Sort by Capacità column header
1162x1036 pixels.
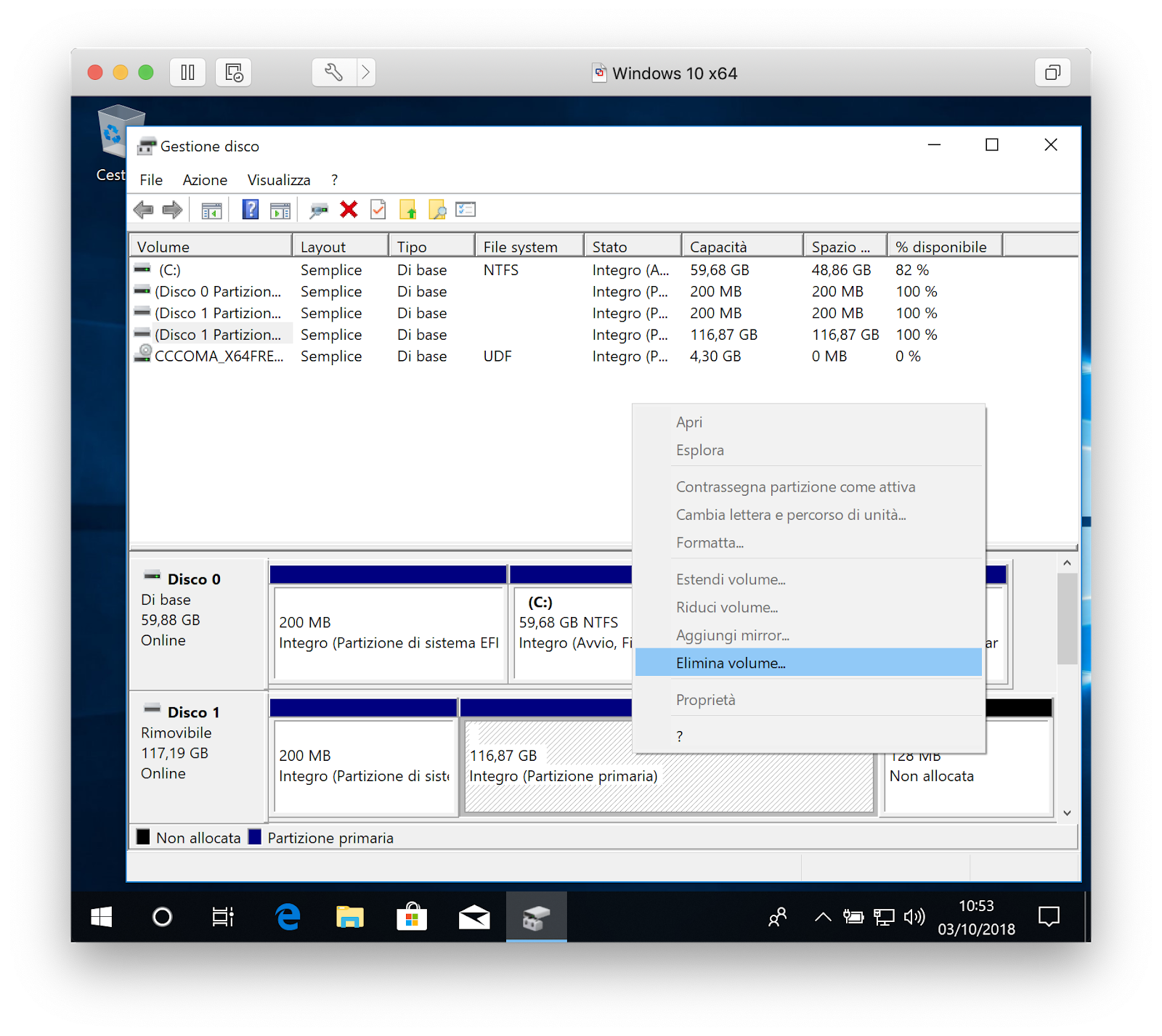742,247
